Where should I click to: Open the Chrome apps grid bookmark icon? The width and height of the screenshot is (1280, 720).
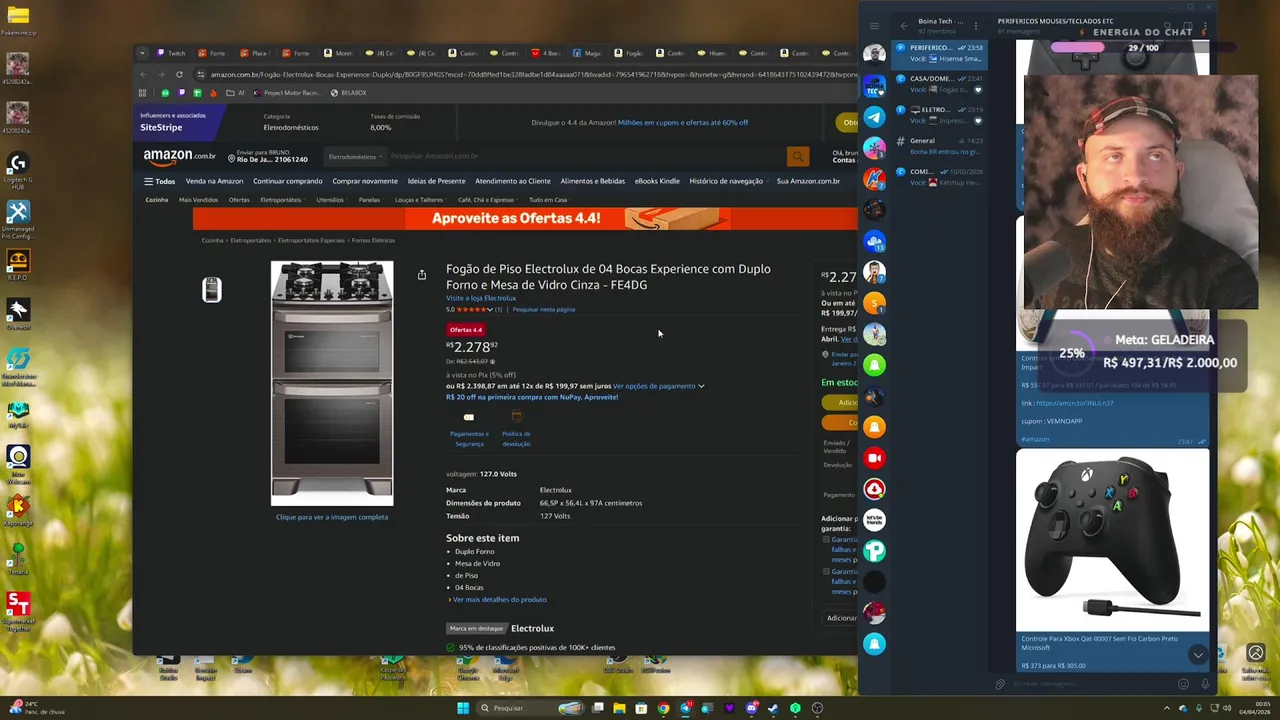click(x=142, y=93)
